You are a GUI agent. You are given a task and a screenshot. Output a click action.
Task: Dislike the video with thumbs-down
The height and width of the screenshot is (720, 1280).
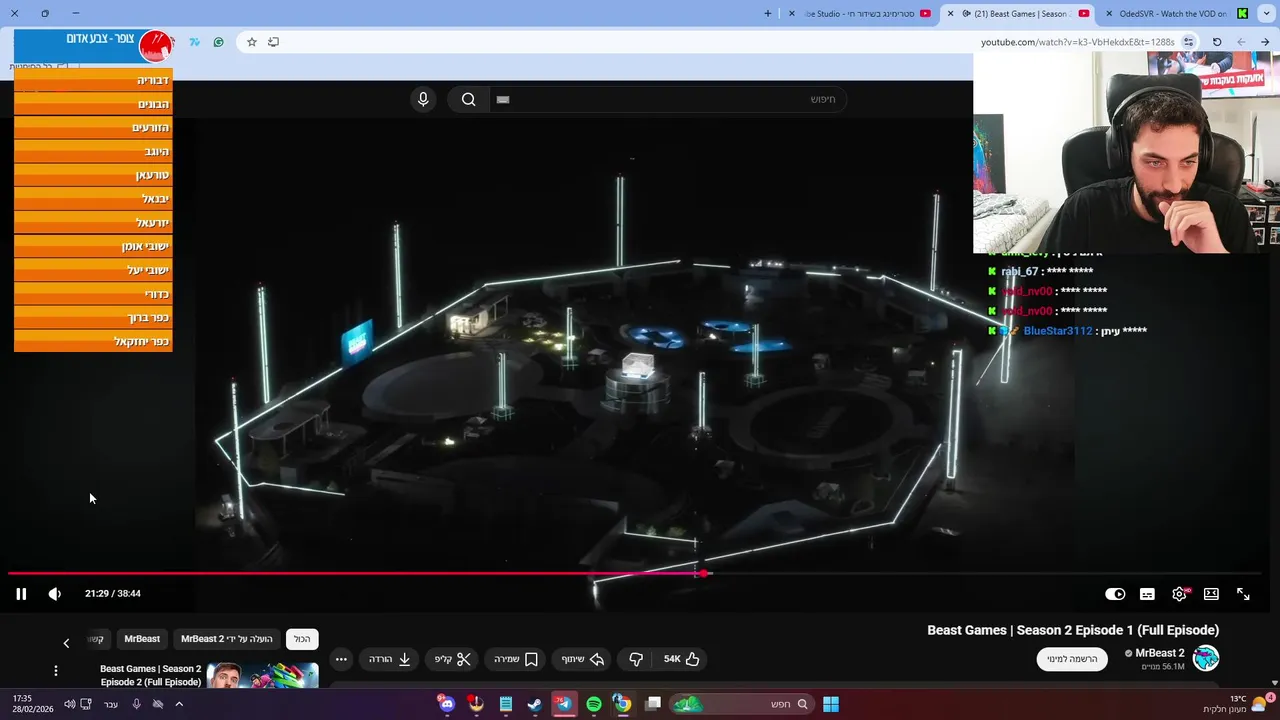[635, 659]
